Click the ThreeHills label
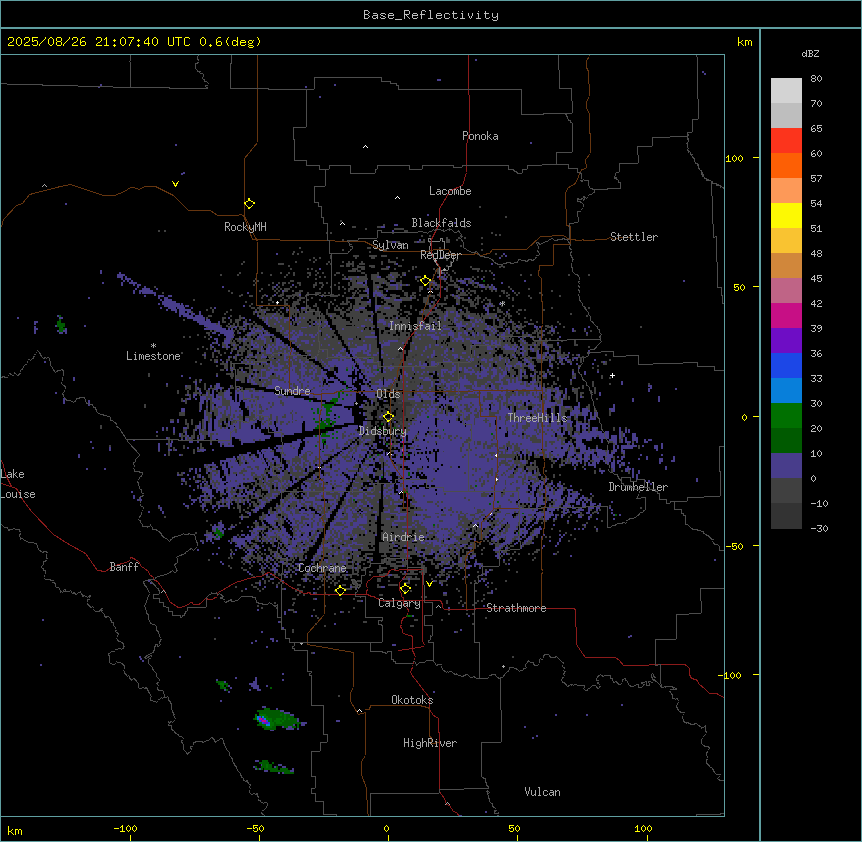Viewport: 862px width, 842px height. pos(537,418)
